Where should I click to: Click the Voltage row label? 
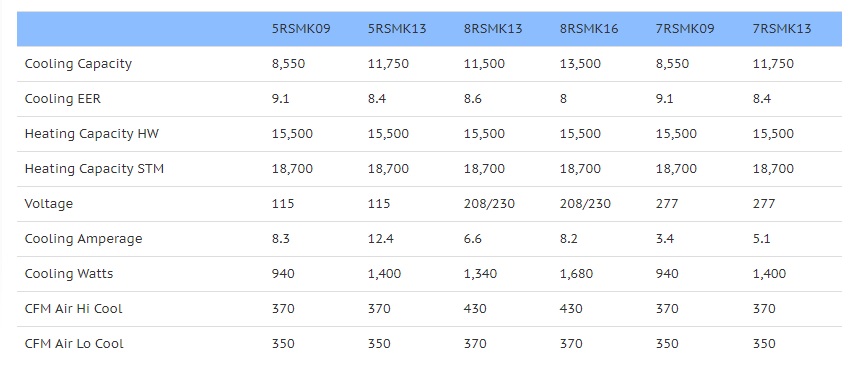48,204
